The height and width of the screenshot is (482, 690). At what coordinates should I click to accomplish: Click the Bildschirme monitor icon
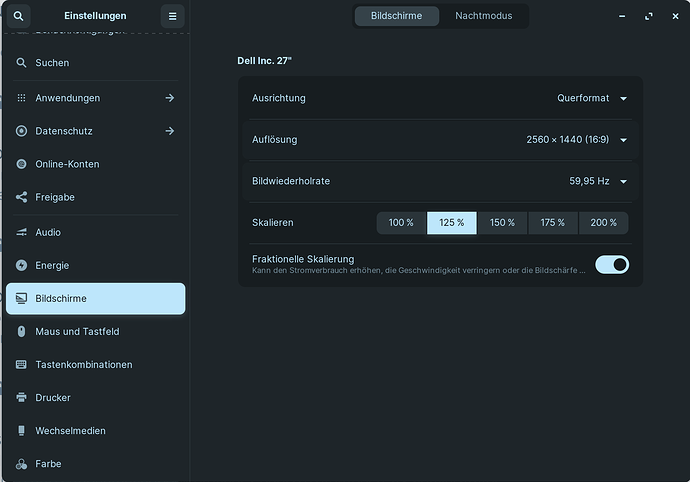click(21, 298)
